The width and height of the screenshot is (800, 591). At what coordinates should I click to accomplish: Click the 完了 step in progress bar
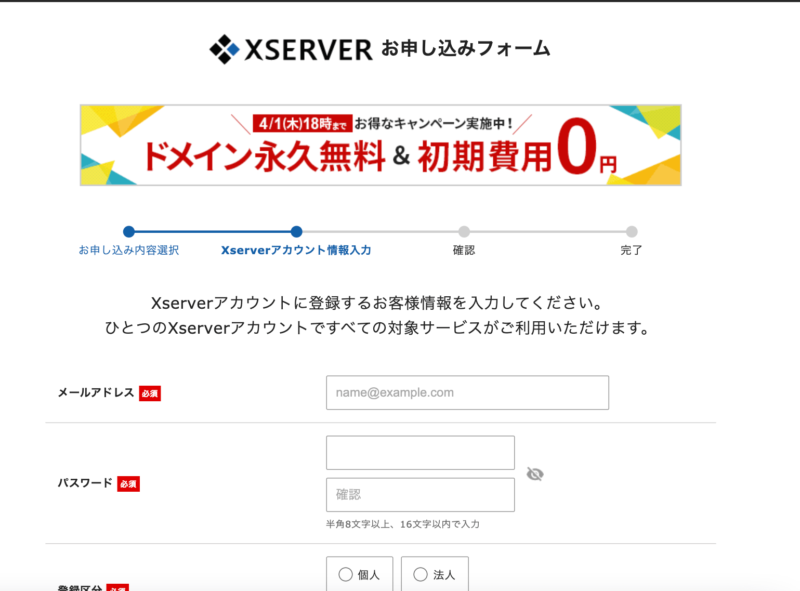tap(631, 250)
